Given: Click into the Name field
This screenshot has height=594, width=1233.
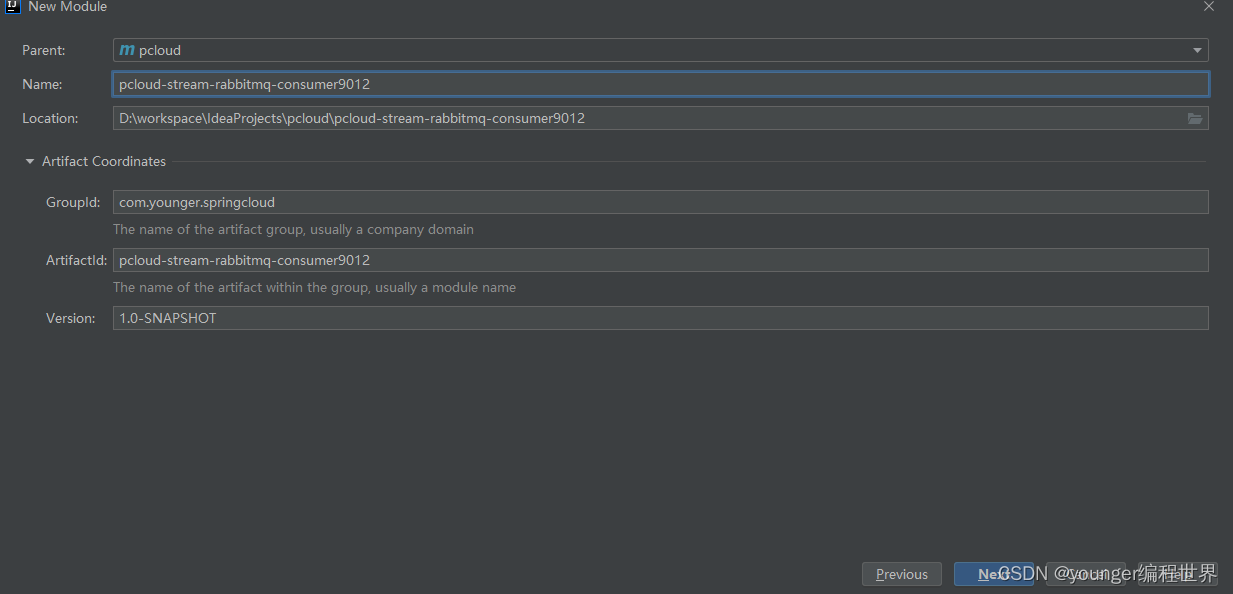Looking at the screenshot, I should (660, 84).
